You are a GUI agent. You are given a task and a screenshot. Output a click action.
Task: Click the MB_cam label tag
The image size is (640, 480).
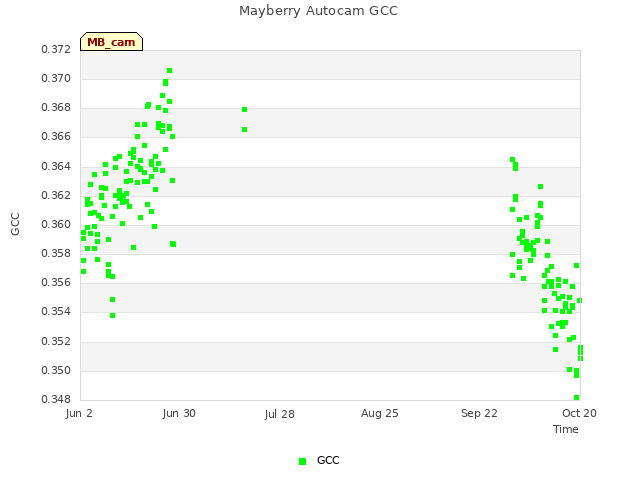coord(111,42)
